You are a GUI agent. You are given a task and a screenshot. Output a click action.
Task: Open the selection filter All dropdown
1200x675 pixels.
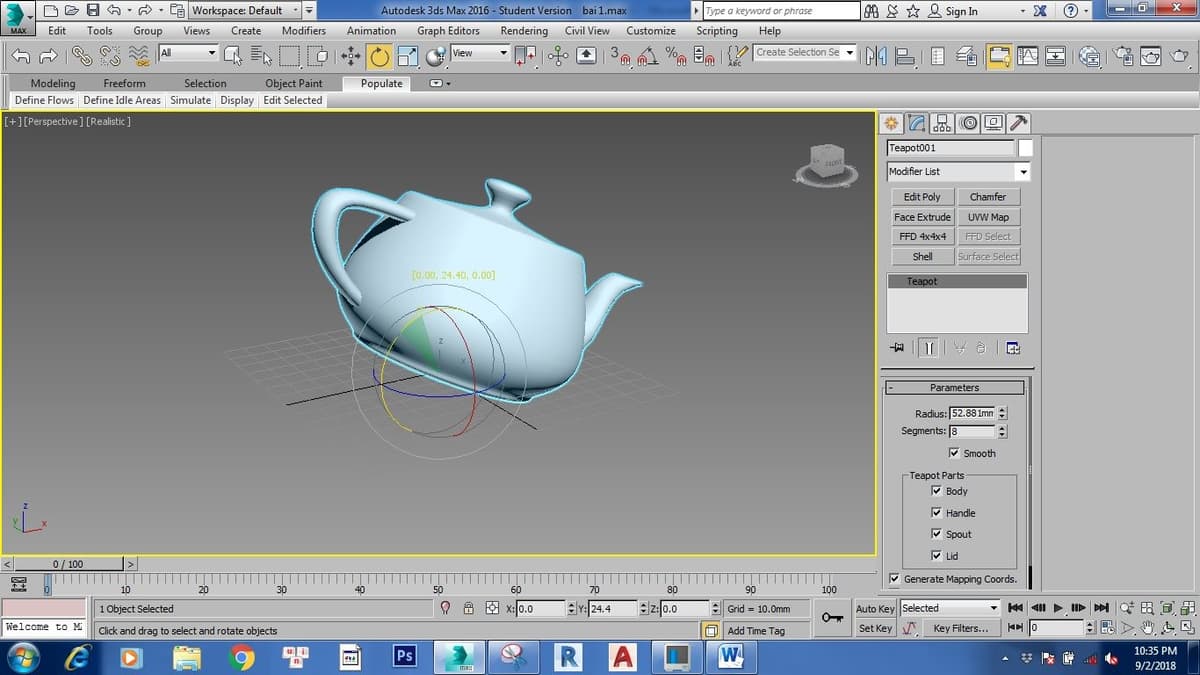click(188, 52)
